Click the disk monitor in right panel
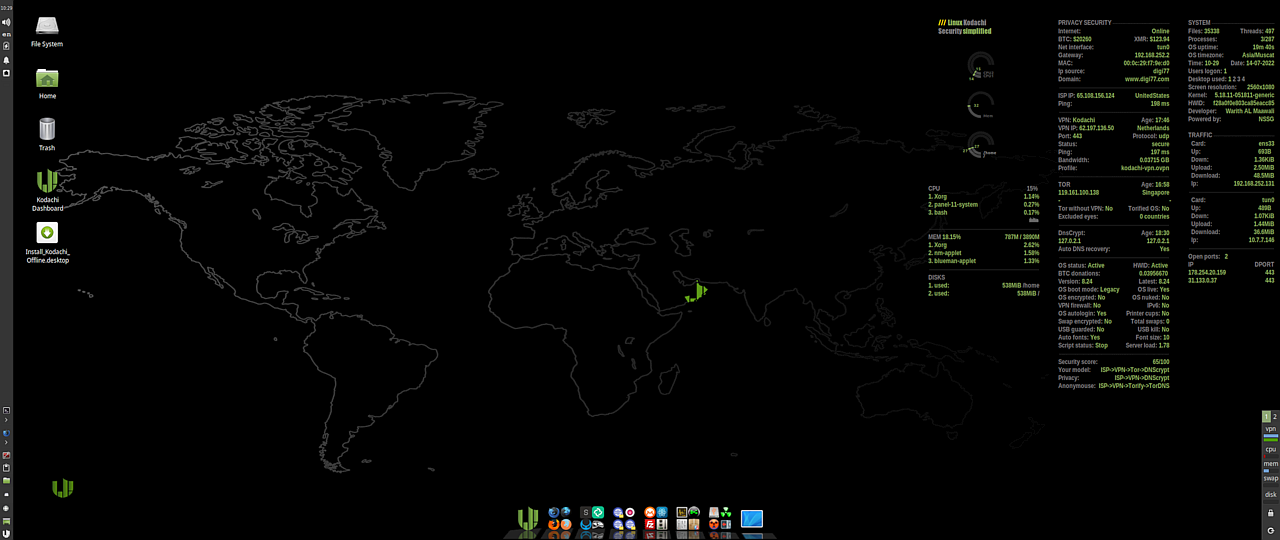1280x540 pixels. point(1270,497)
